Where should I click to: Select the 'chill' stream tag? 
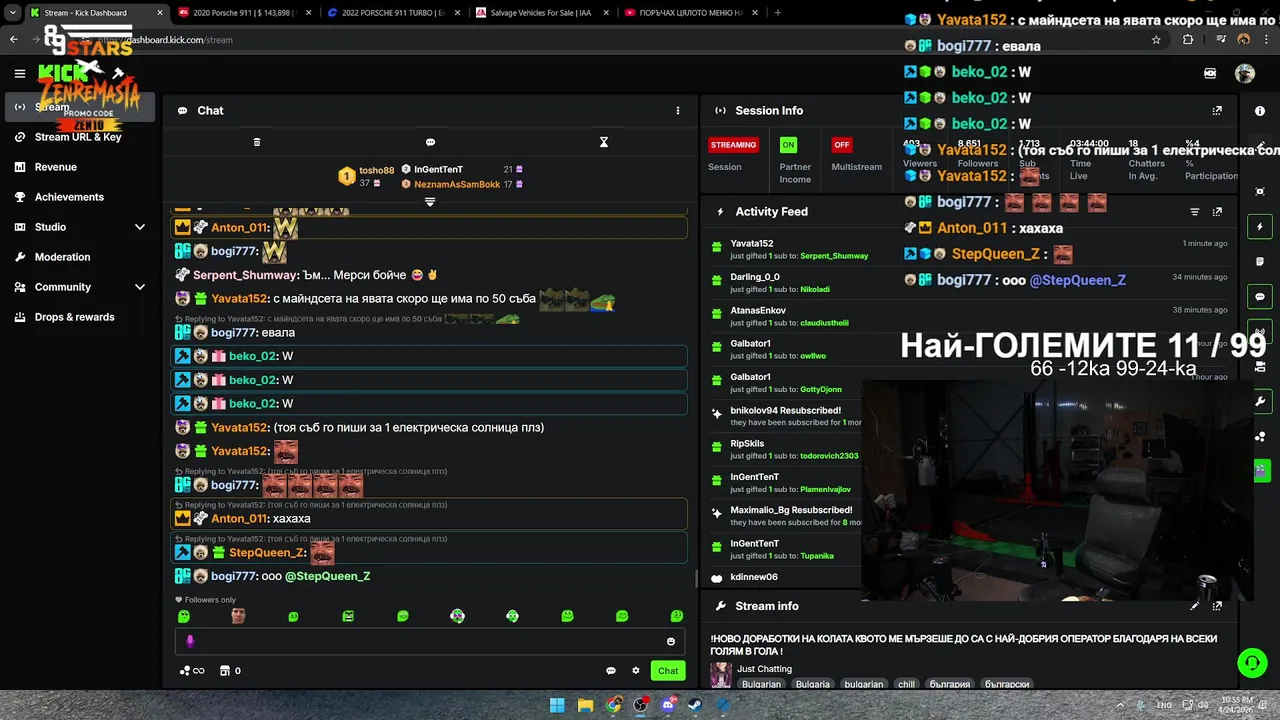point(906,685)
